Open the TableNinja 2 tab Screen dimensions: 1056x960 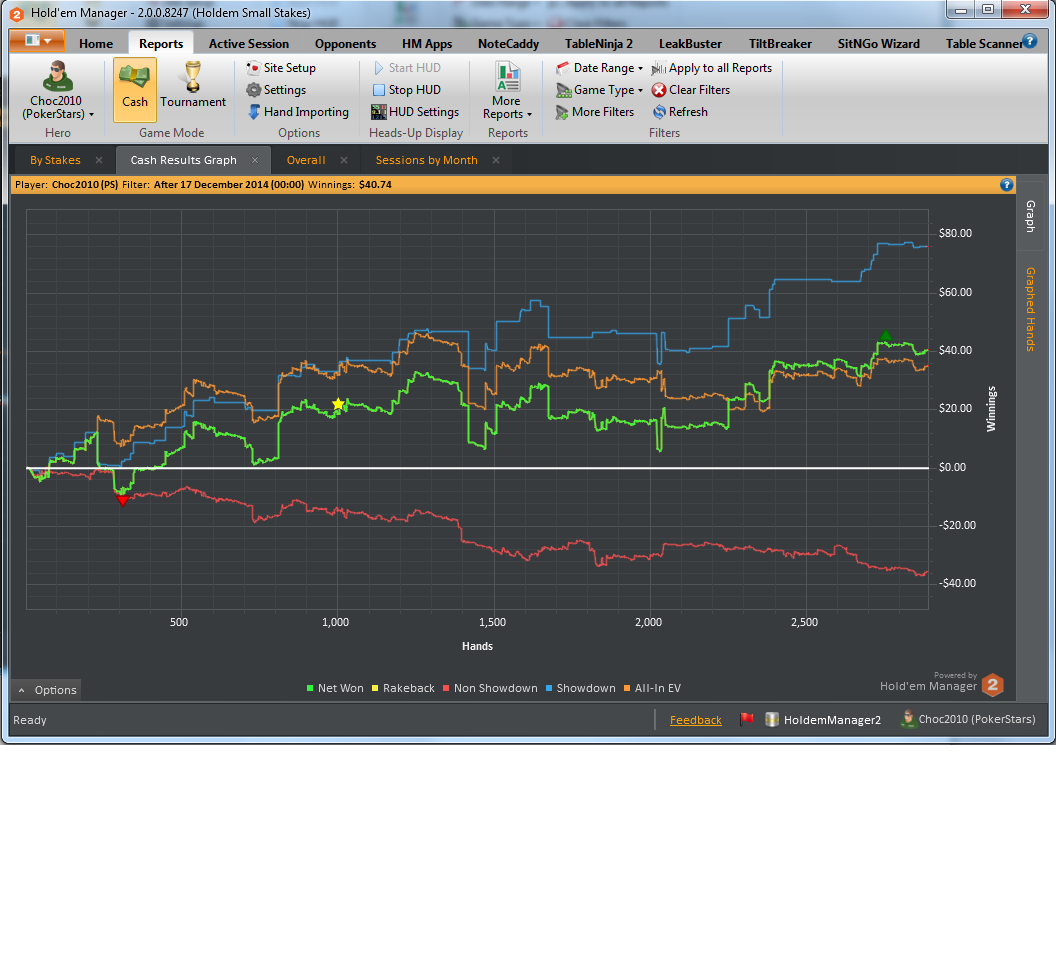(599, 44)
